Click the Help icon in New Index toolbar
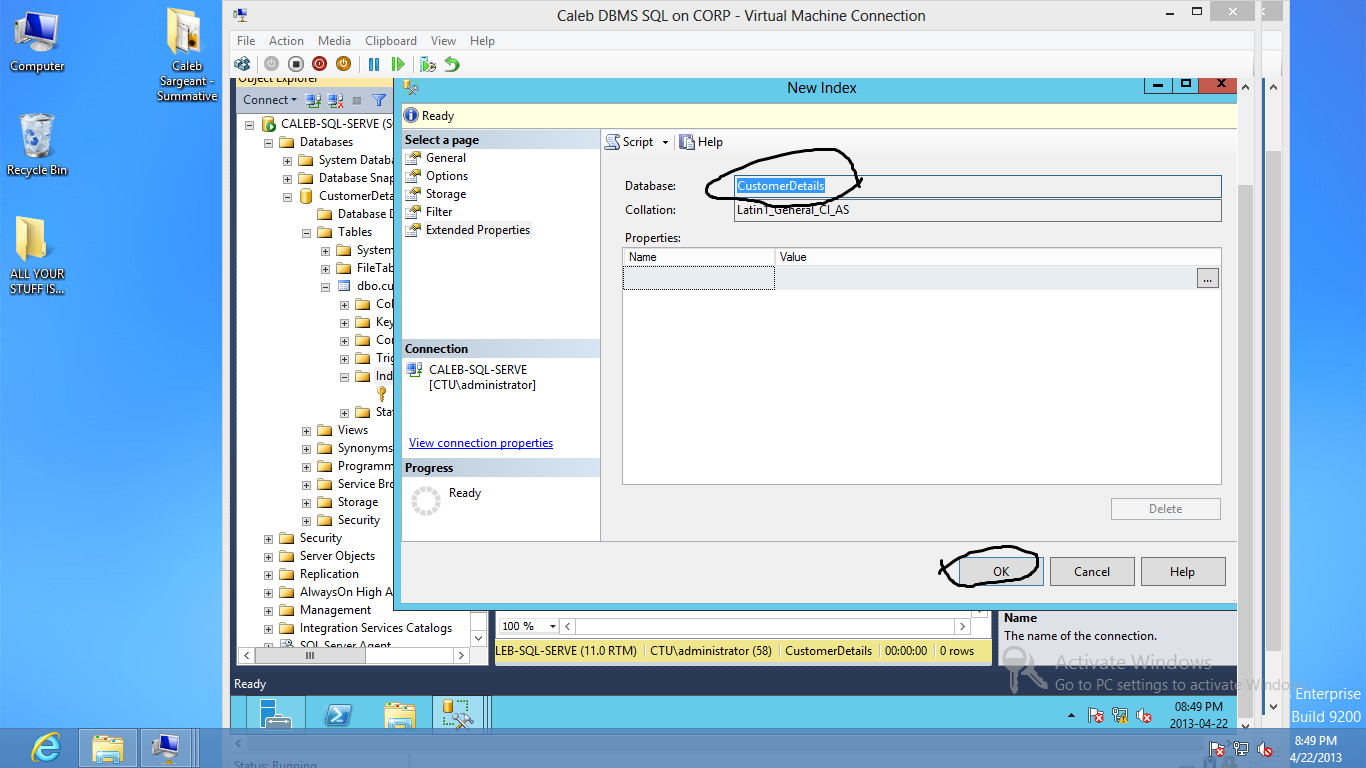Viewport: 1366px width, 768px height. coord(687,142)
